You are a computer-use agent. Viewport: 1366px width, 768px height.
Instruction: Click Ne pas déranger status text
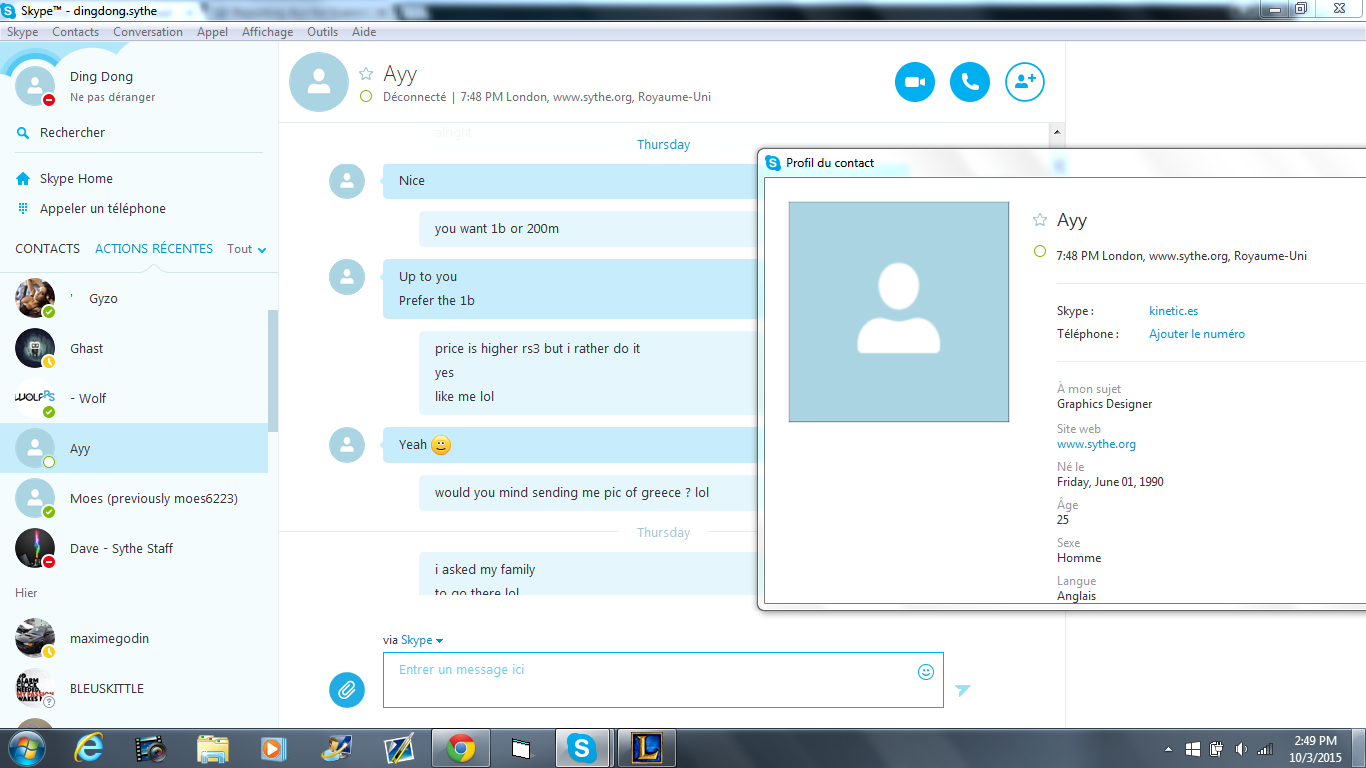point(112,97)
